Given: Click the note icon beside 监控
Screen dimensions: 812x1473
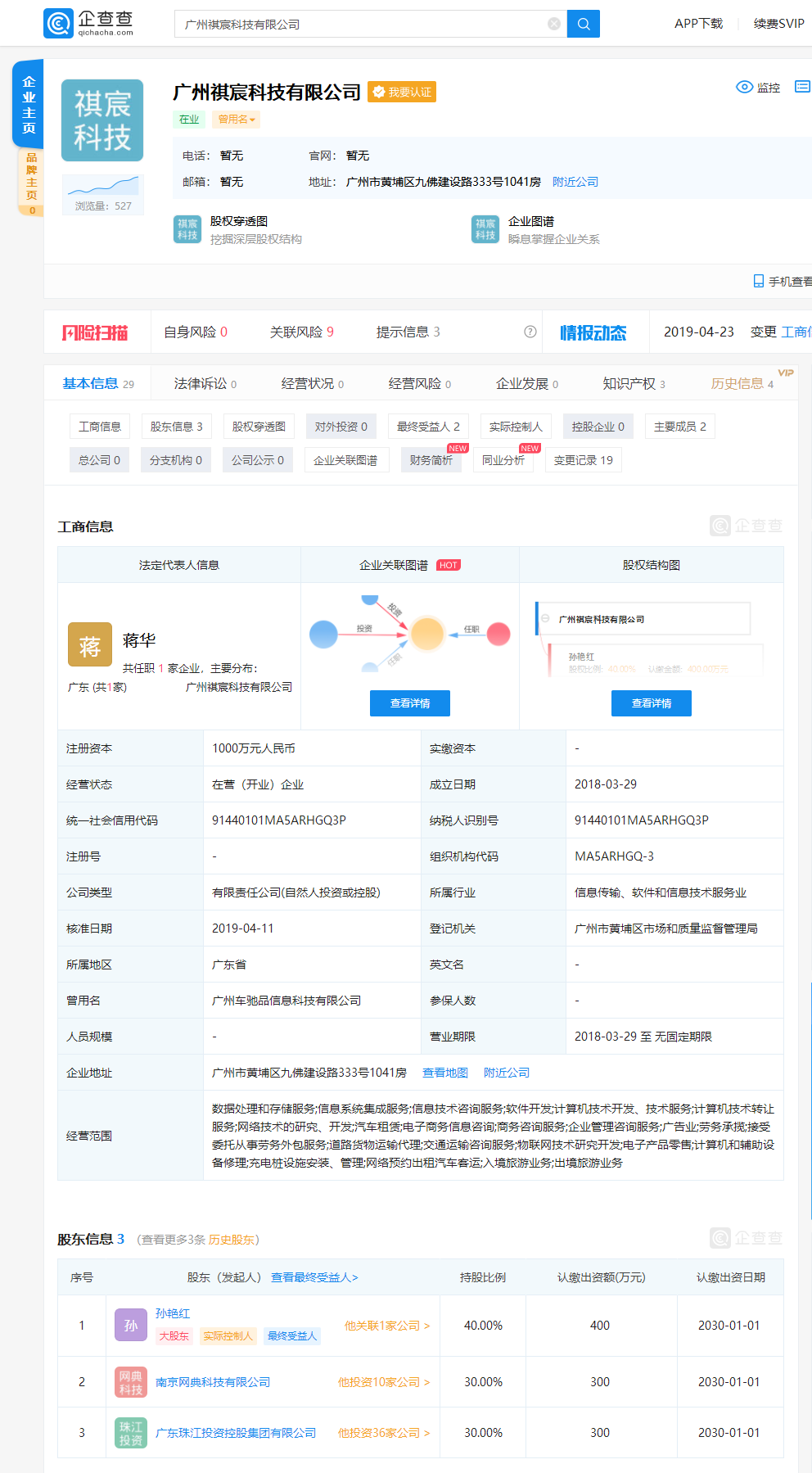Looking at the screenshot, I should point(802,87).
